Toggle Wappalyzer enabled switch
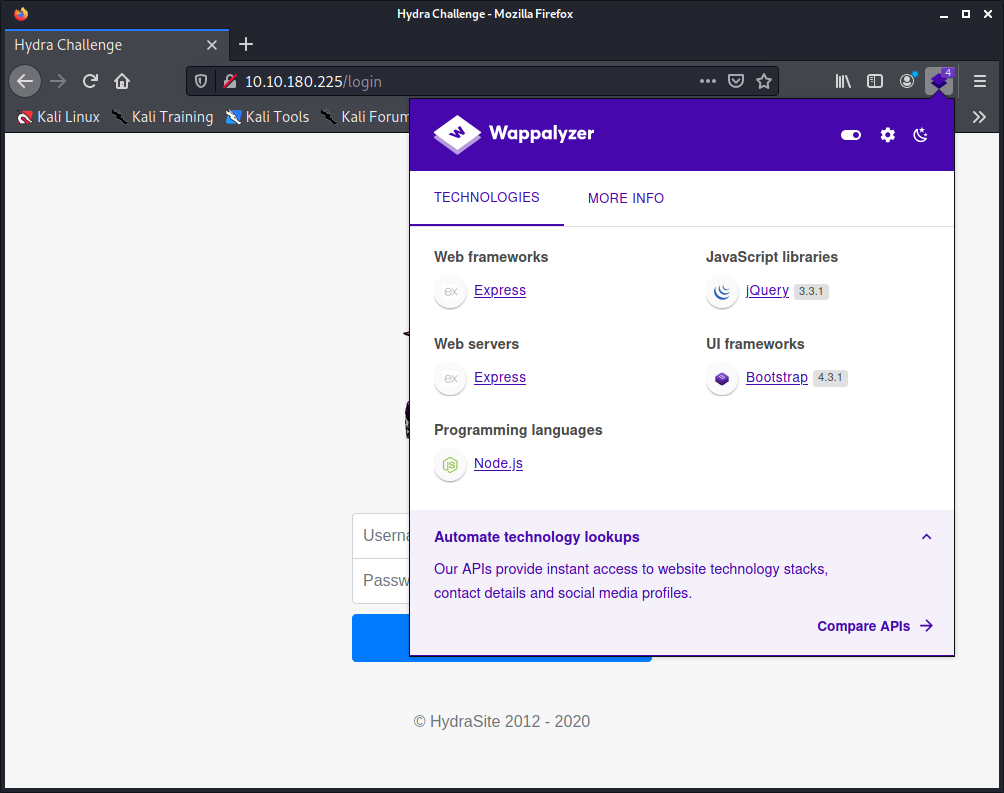The height and width of the screenshot is (793, 1004). [x=851, y=135]
